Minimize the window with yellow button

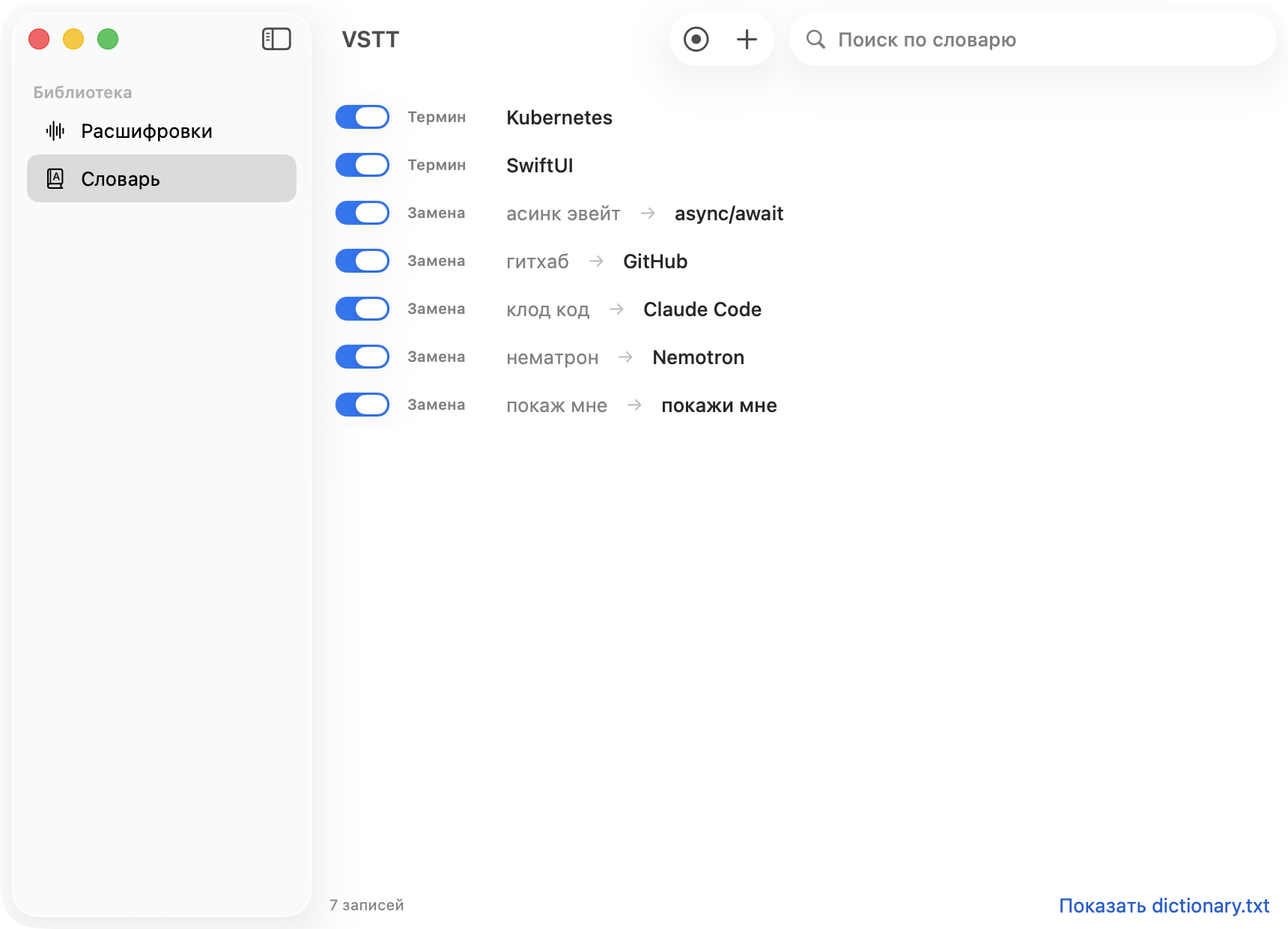point(73,39)
